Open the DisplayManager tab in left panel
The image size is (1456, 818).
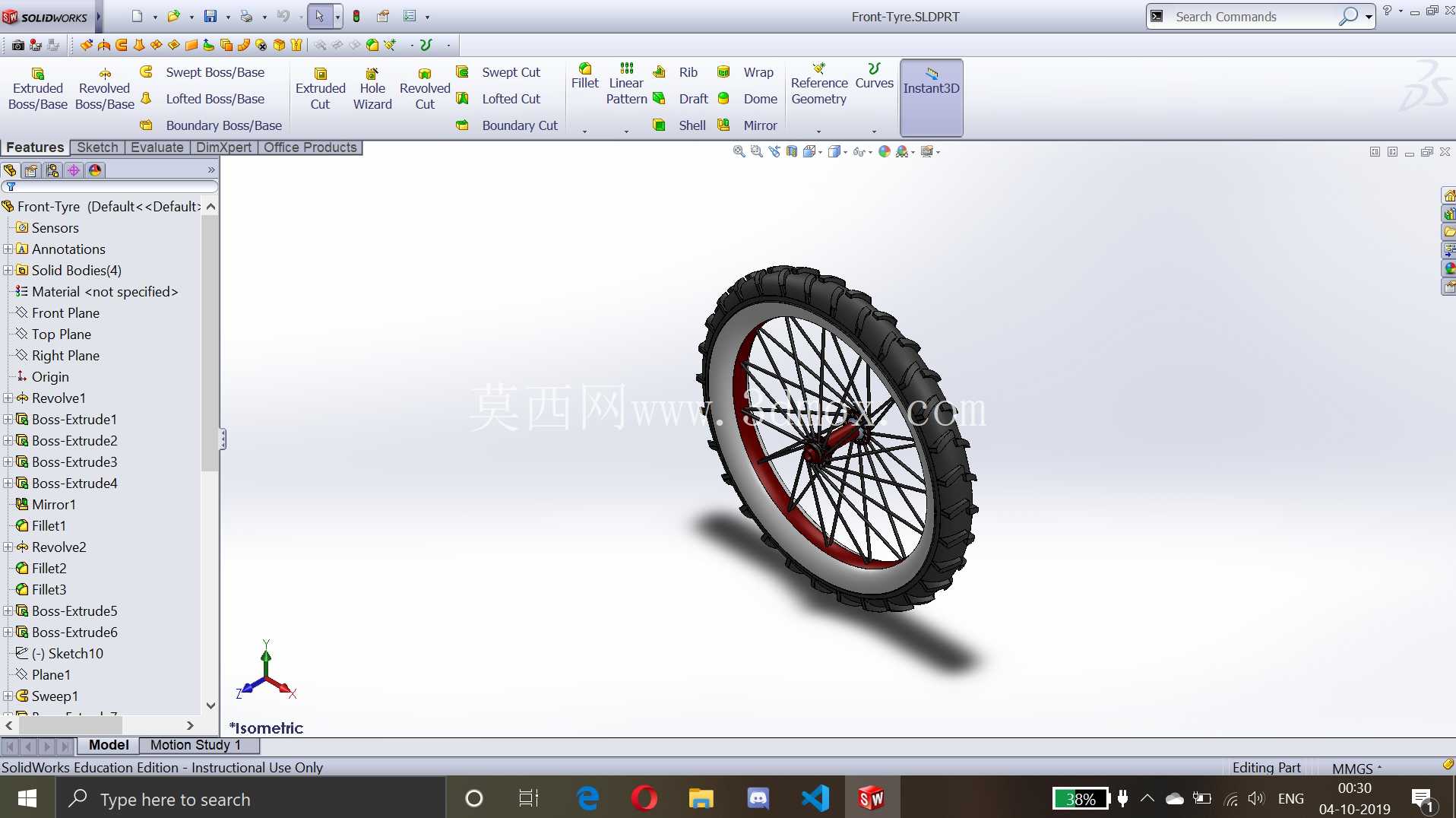pyautogui.click(x=95, y=170)
